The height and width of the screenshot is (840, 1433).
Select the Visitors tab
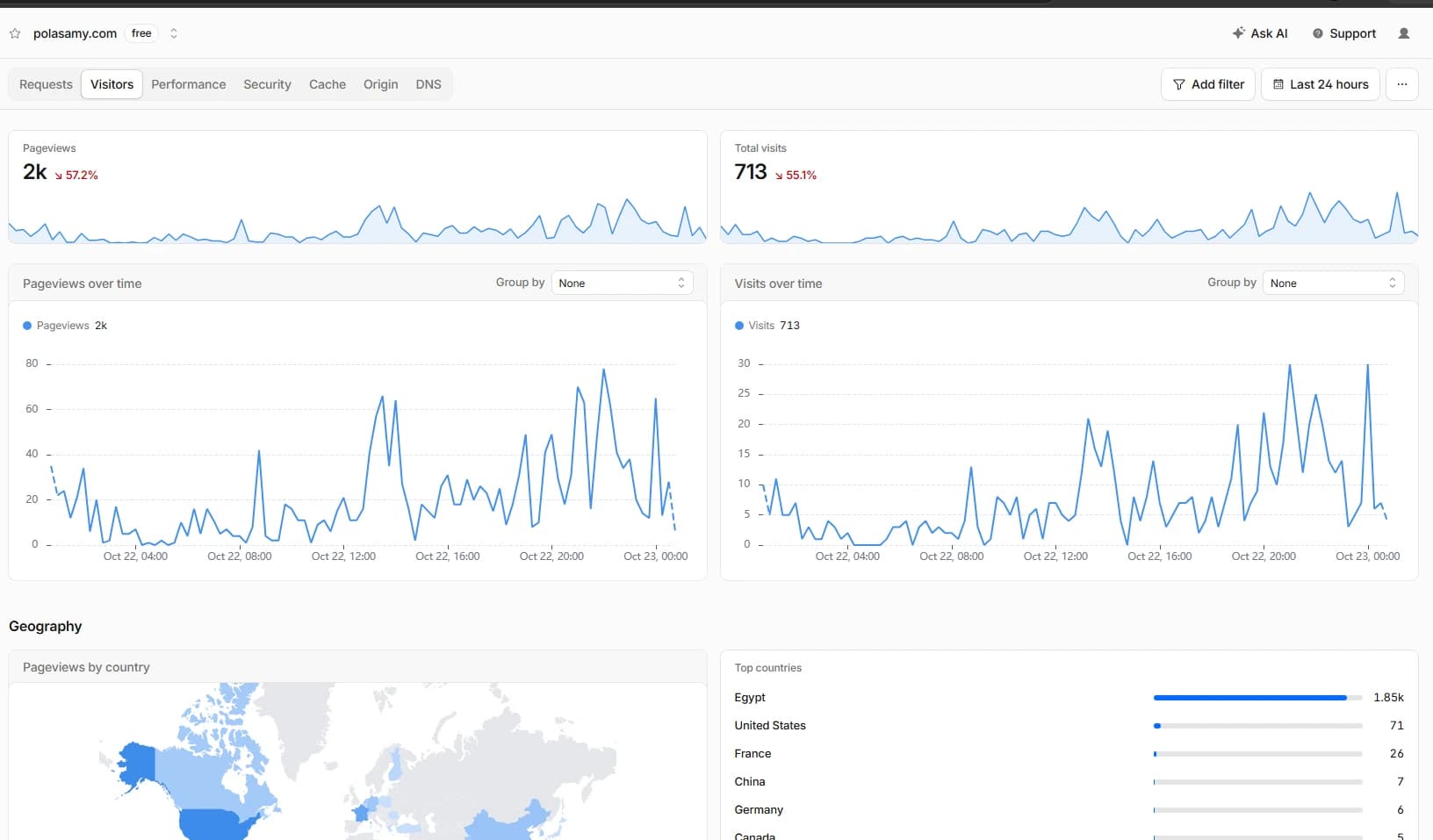(112, 84)
